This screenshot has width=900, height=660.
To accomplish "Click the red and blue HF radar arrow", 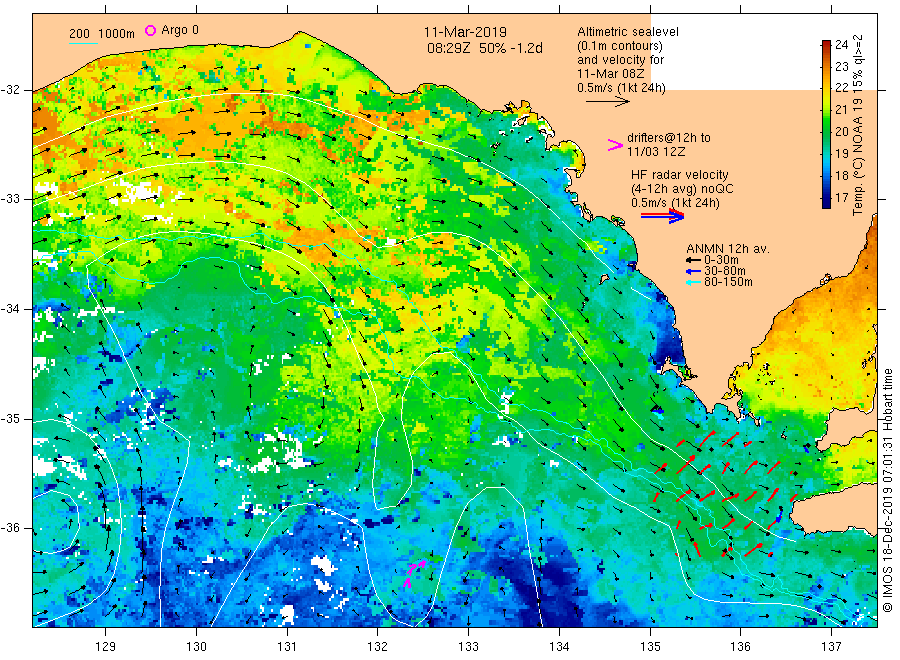I will click(x=662, y=216).
